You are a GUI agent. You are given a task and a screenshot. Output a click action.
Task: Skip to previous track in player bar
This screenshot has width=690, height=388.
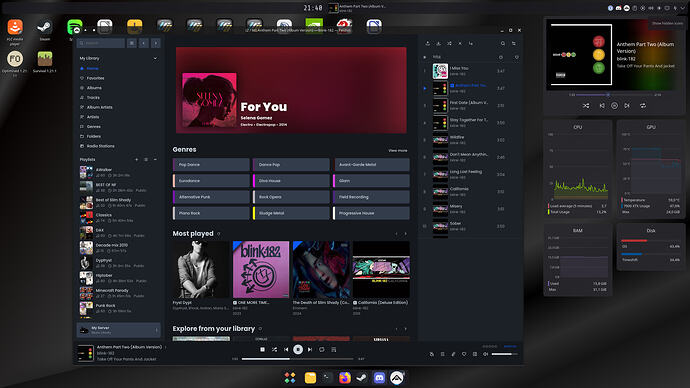pos(286,349)
